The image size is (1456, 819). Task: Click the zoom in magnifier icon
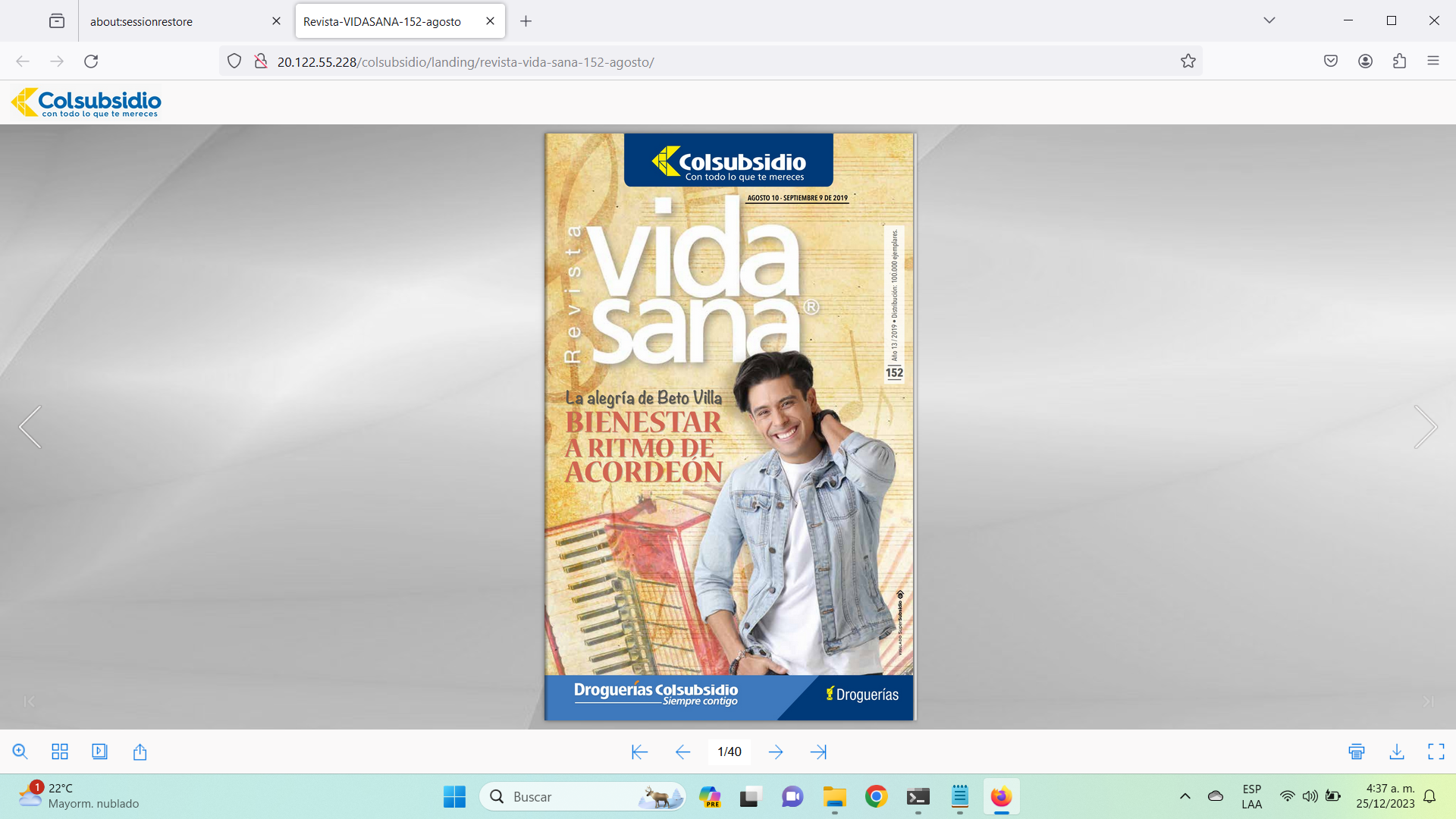[x=20, y=752]
